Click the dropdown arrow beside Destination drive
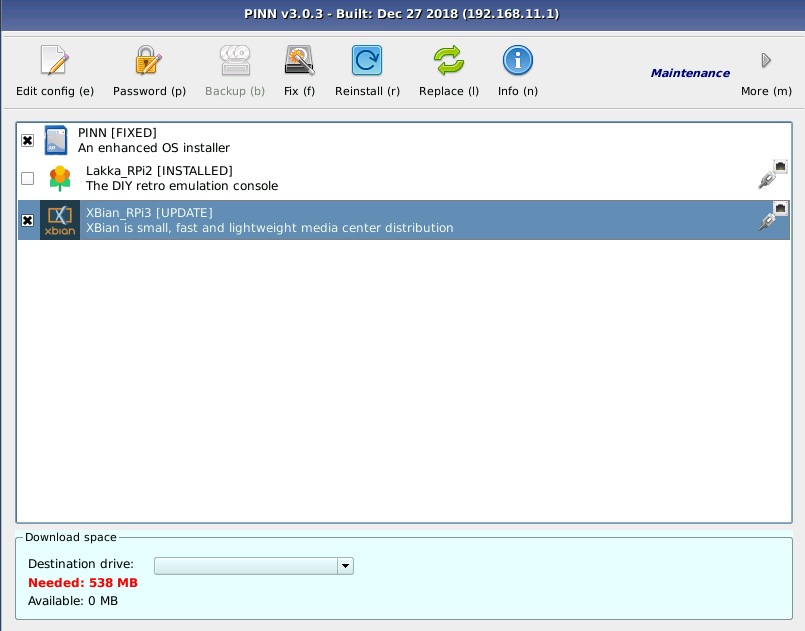The image size is (805, 631). (x=345, y=566)
